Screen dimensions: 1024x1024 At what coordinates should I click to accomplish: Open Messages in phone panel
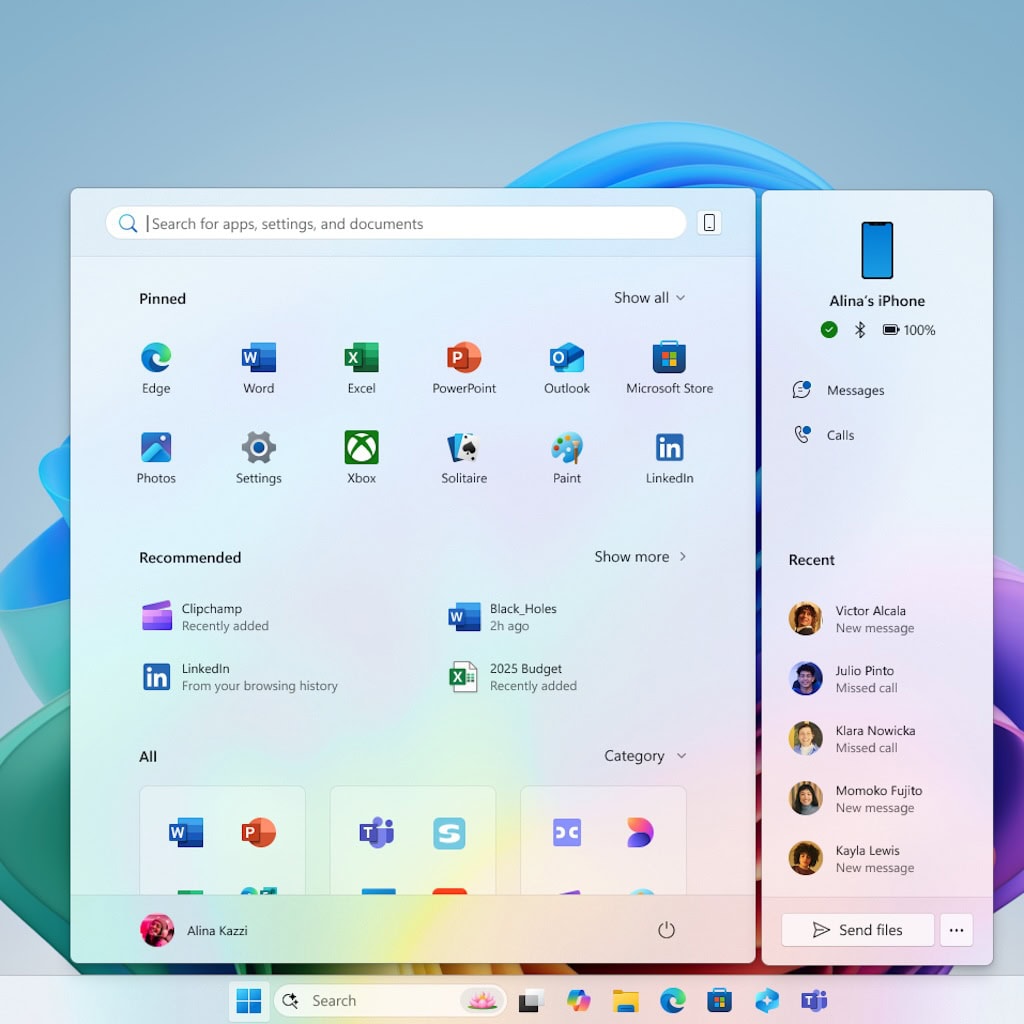pos(838,390)
